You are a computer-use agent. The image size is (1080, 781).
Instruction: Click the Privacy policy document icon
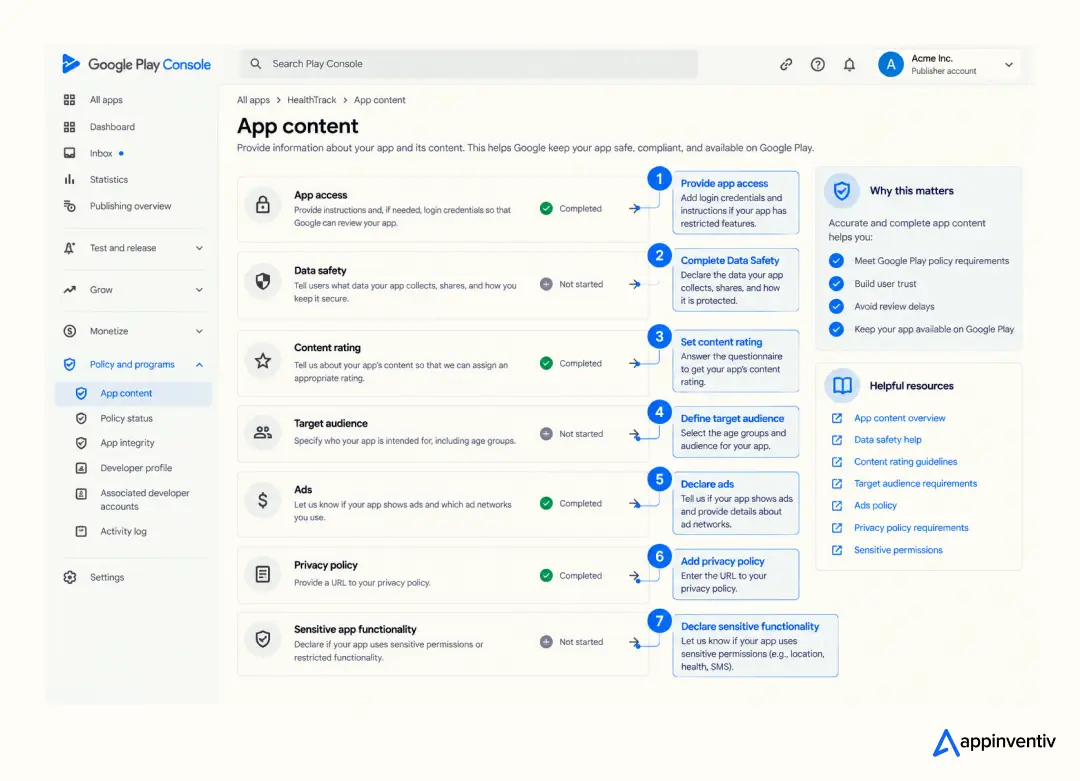click(262, 574)
